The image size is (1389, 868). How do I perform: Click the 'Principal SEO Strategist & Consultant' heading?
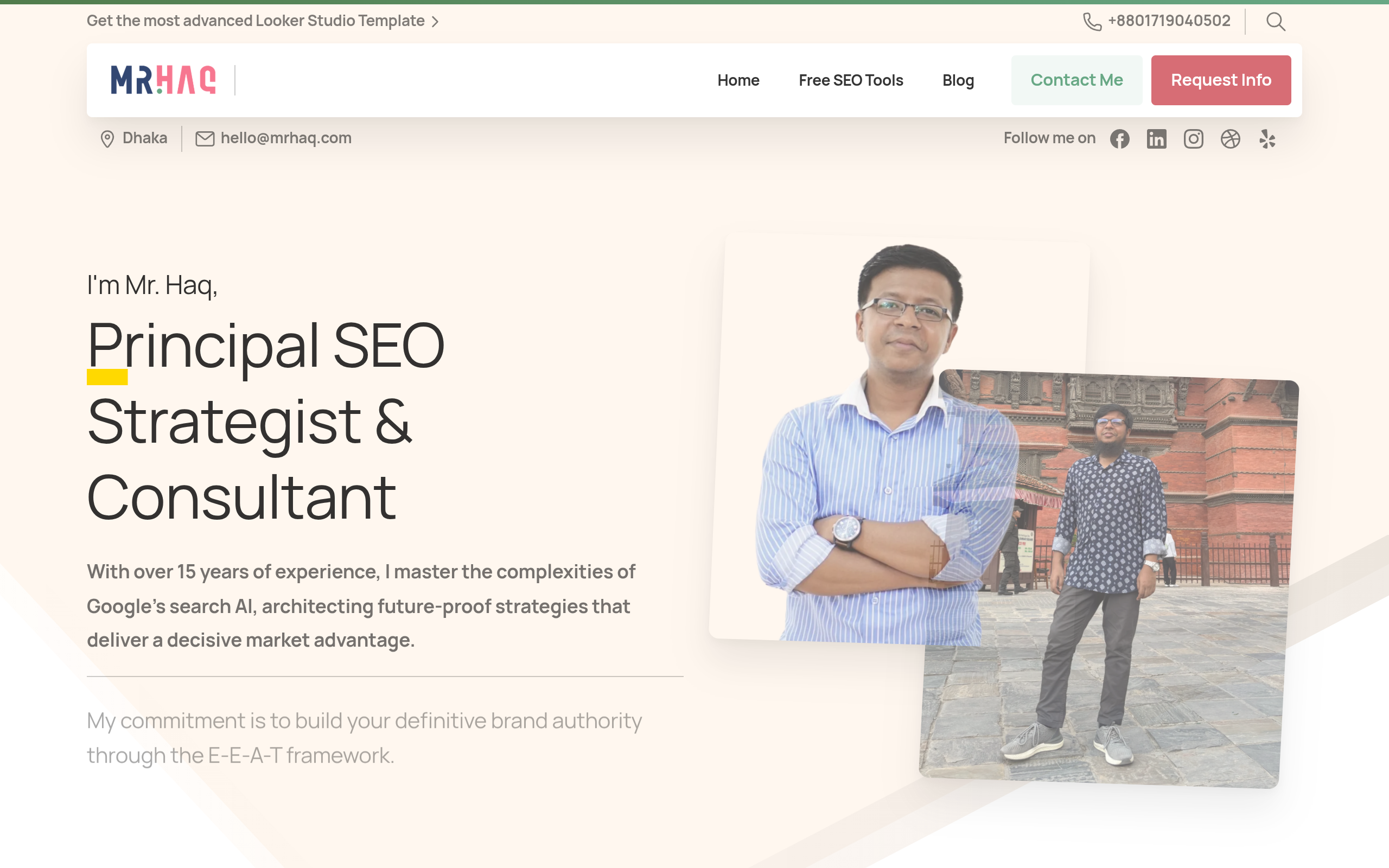tap(266, 422)
